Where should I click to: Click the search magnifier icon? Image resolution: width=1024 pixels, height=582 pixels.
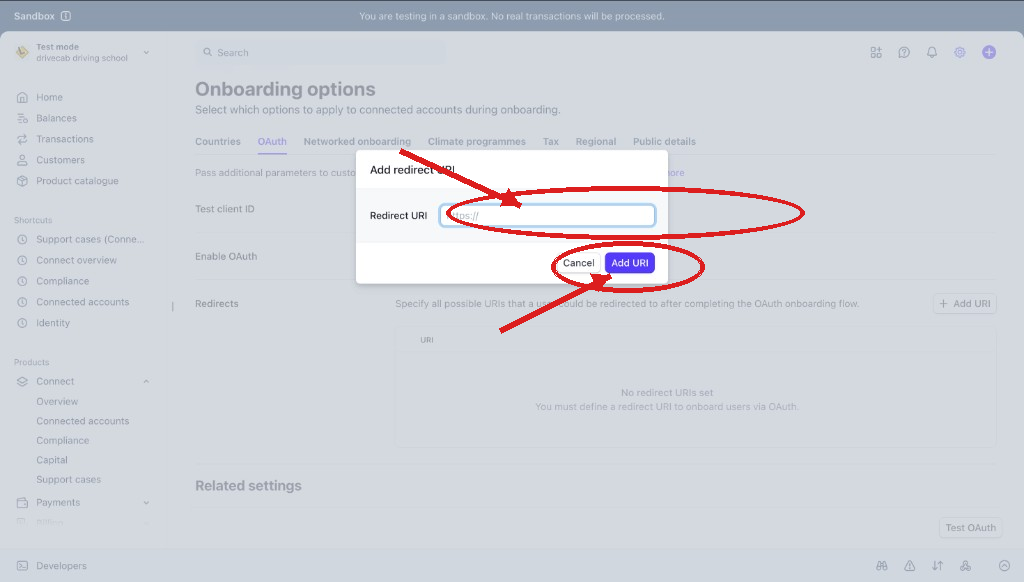click(x=208, y=52)
